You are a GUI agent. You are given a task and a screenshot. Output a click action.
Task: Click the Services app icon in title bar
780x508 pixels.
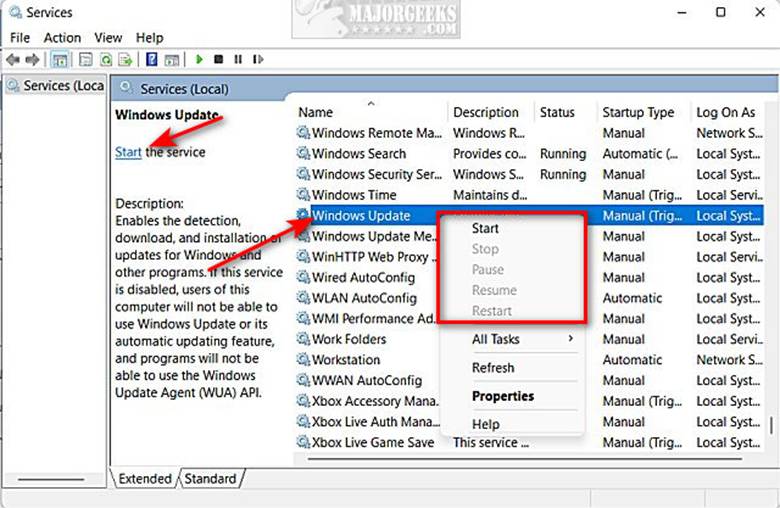coord(15,12)
